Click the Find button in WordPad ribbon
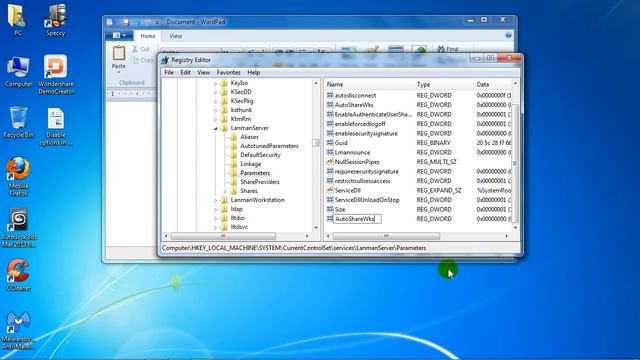The image size is (640, 360). 448,49
